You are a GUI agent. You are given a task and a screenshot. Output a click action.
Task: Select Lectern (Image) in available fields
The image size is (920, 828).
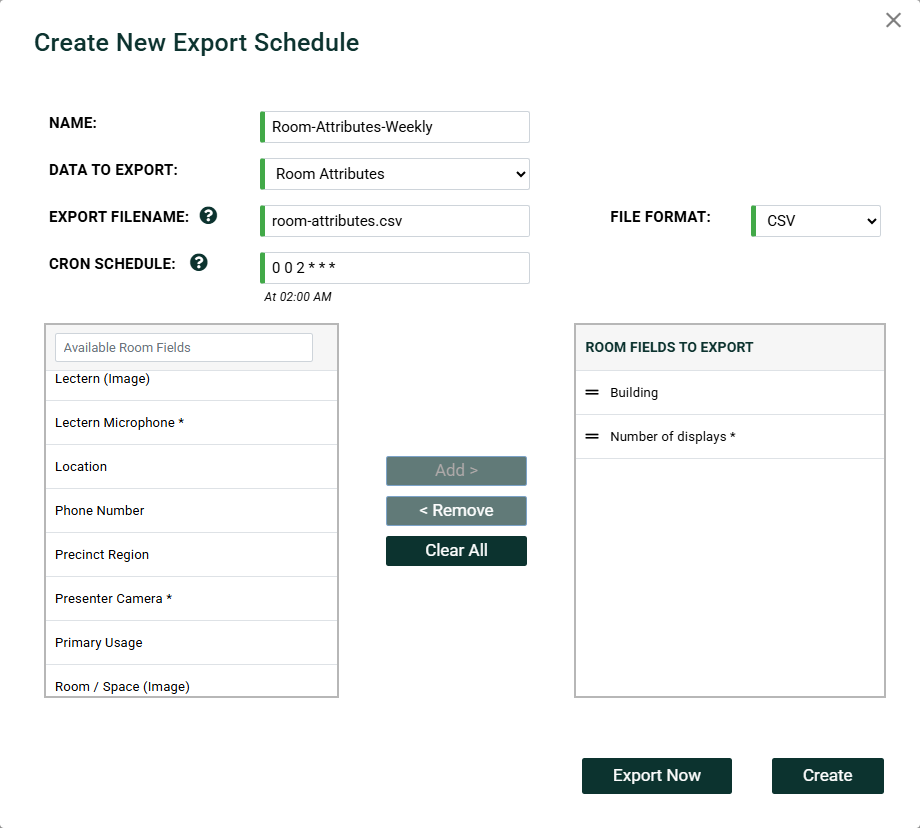tap(191, 386)
